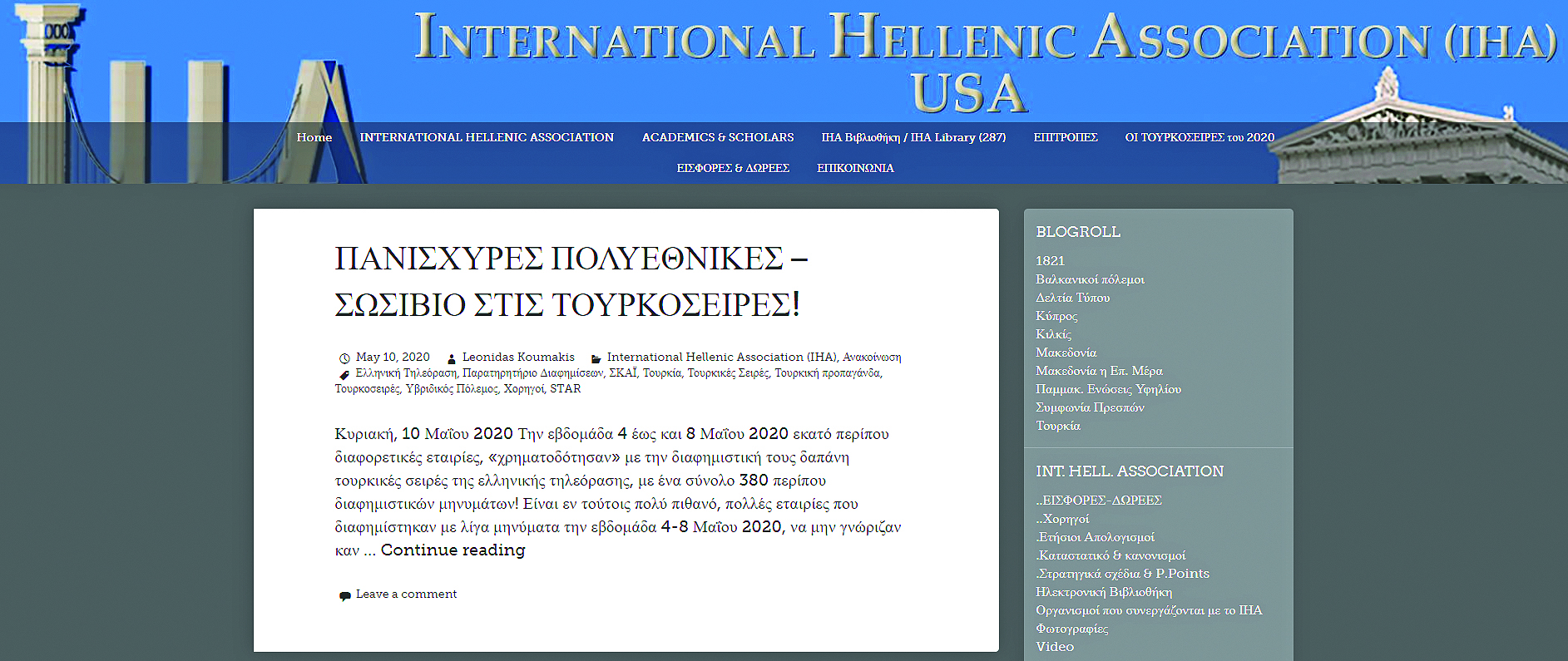Screen dimensions: 1568x661
Task: Open tag Τουρκικές Σειρές
Action: [728, 373]
